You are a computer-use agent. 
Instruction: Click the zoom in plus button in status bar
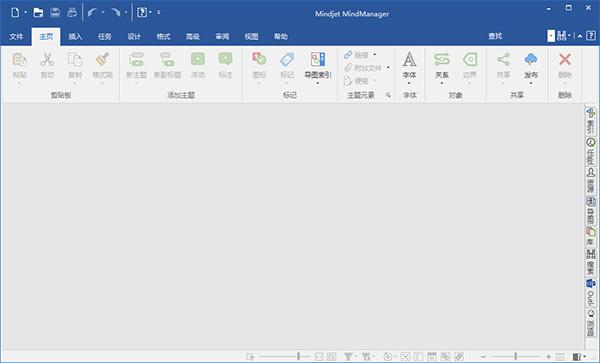[548, 356]
